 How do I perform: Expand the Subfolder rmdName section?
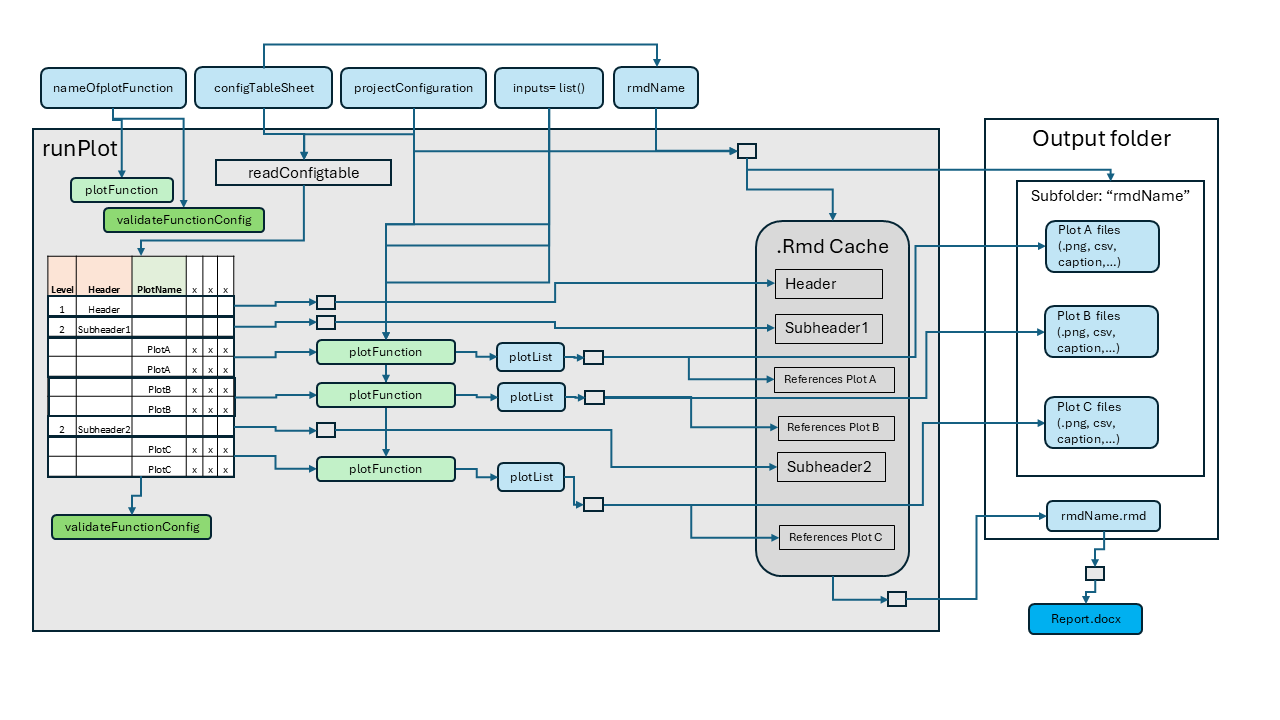click(1109, 196)
